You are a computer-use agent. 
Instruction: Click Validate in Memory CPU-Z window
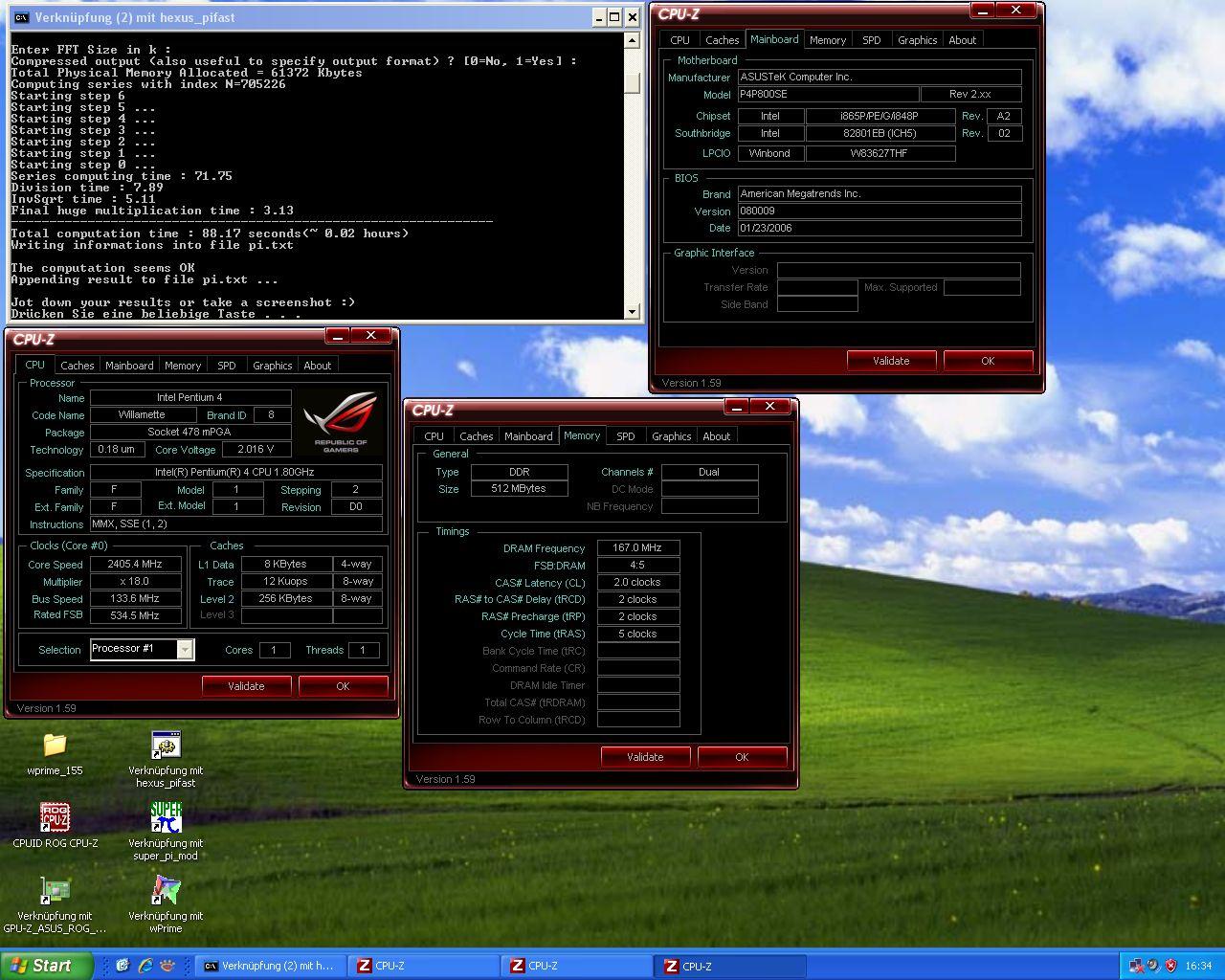(645, 757)
